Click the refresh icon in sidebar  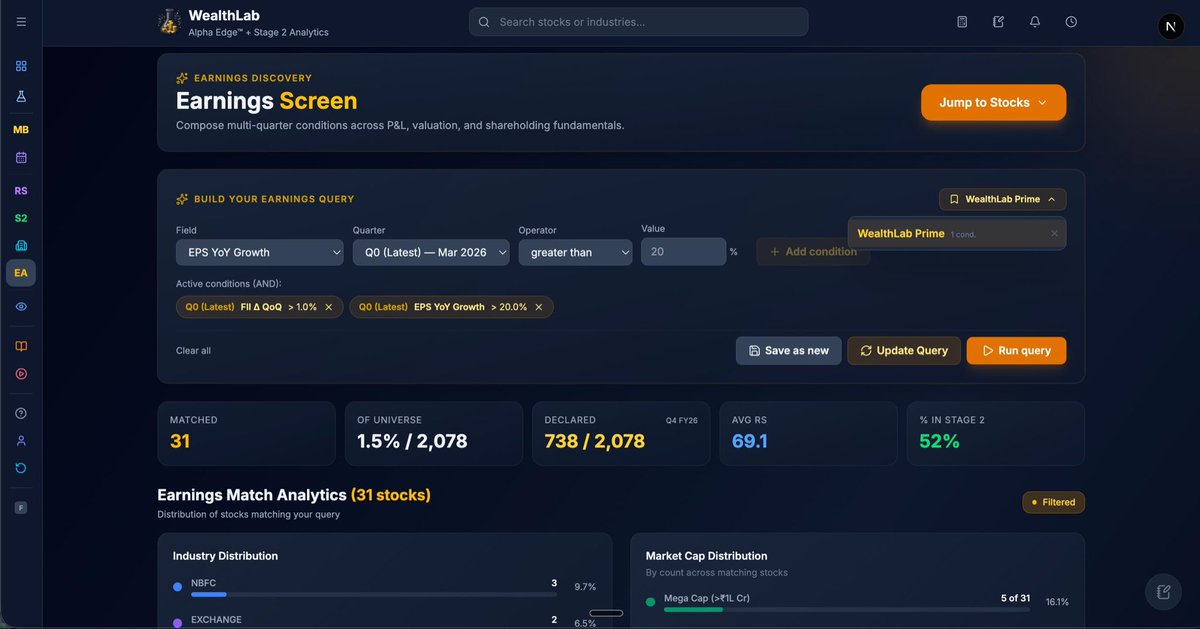21,468
